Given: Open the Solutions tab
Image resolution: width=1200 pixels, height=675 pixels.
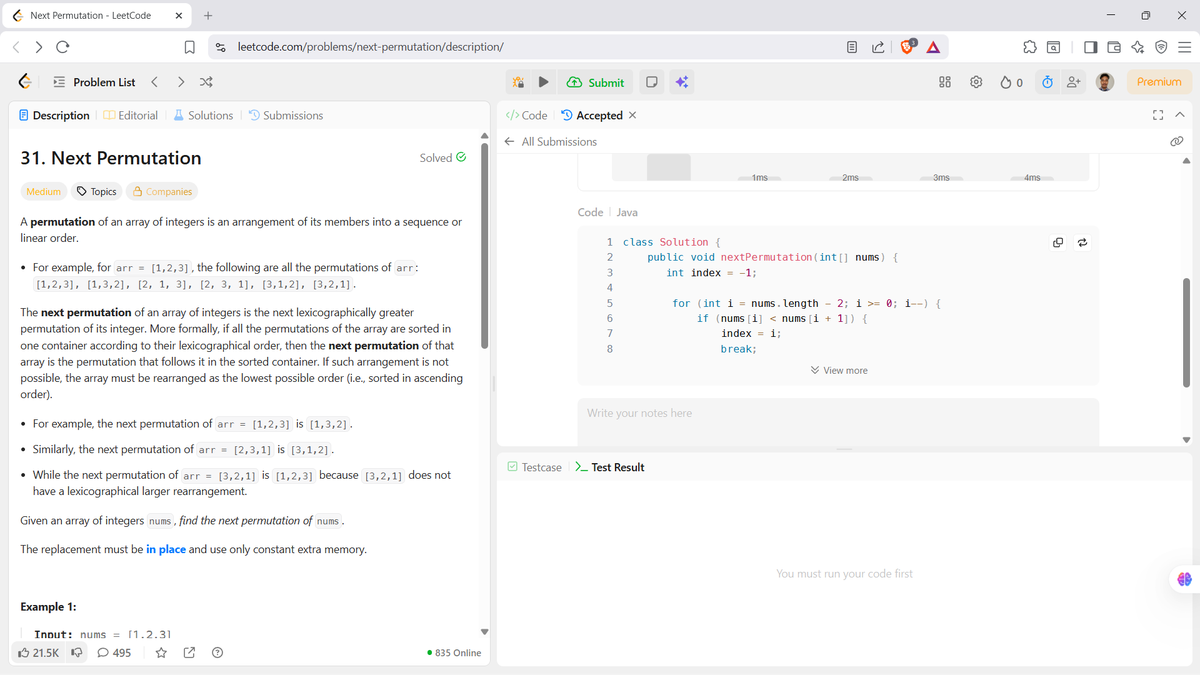Looking at the screenshot, I should 203,116.
